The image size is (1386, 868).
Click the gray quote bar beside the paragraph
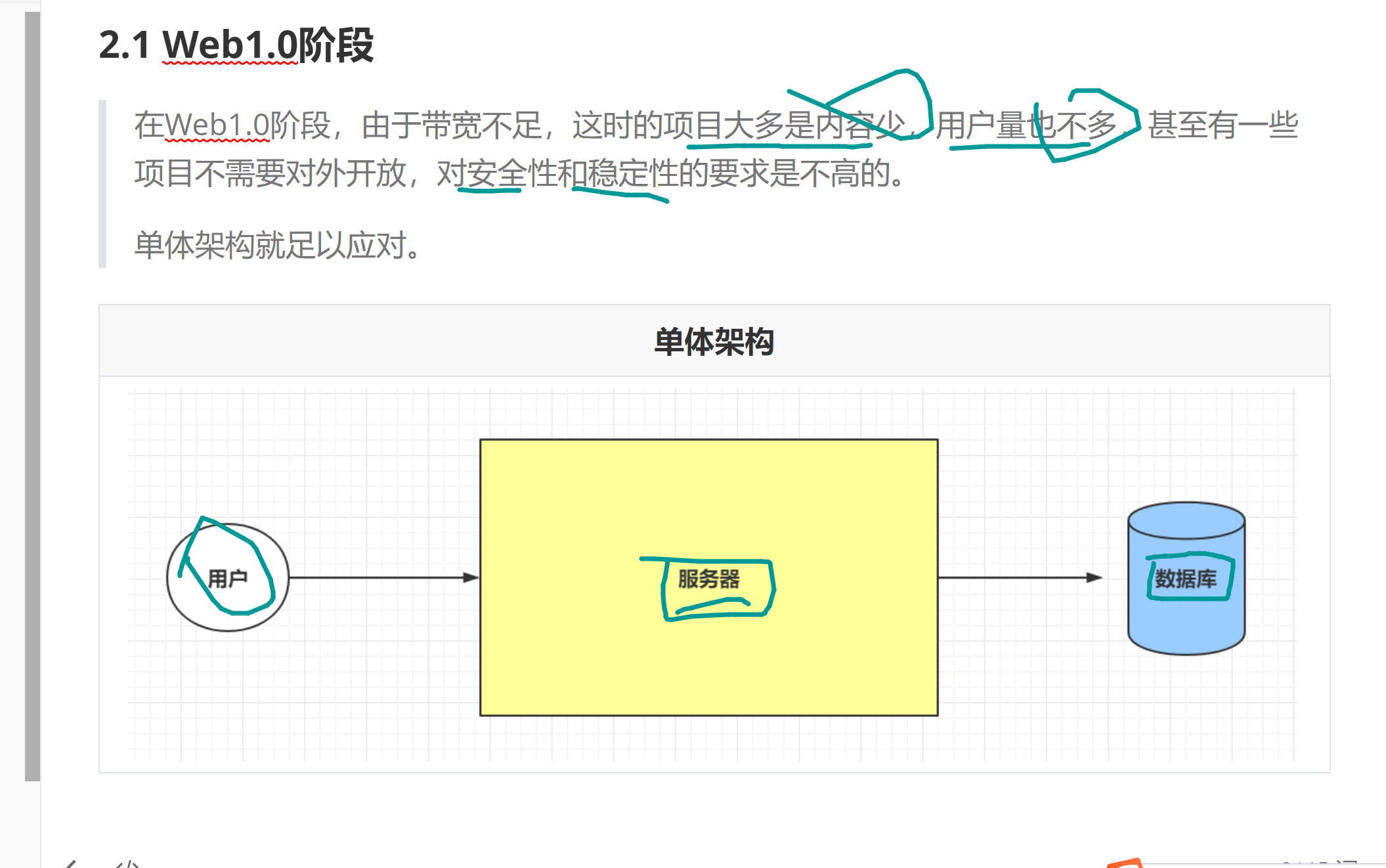click(102, 184)
